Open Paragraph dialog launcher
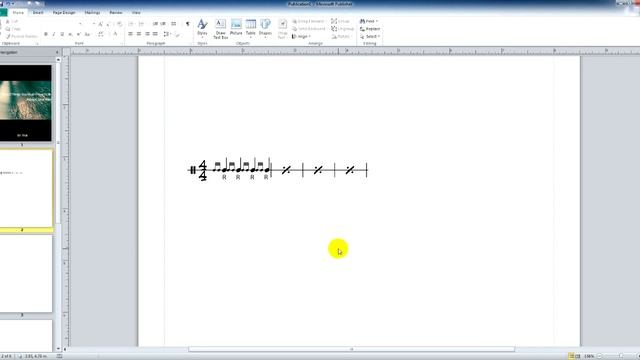Screen dimensions: 640x360 pos(190,43)
